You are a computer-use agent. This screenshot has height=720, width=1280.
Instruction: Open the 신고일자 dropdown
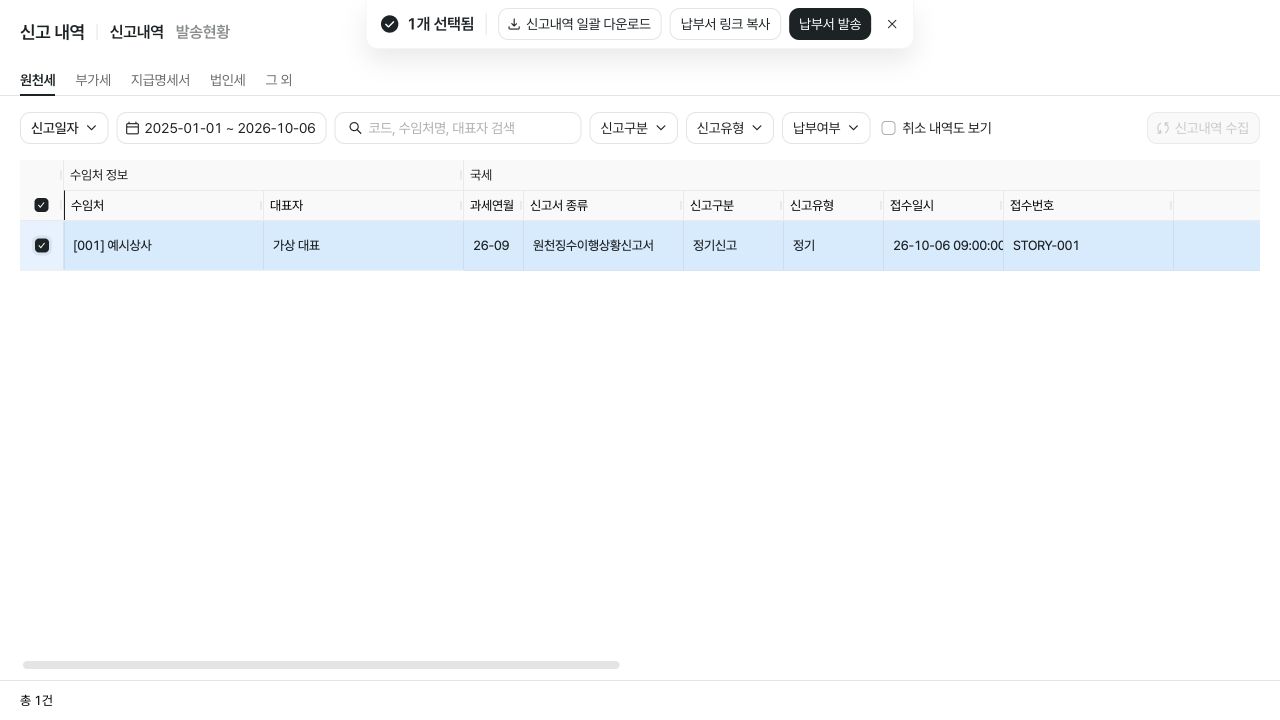64,128
